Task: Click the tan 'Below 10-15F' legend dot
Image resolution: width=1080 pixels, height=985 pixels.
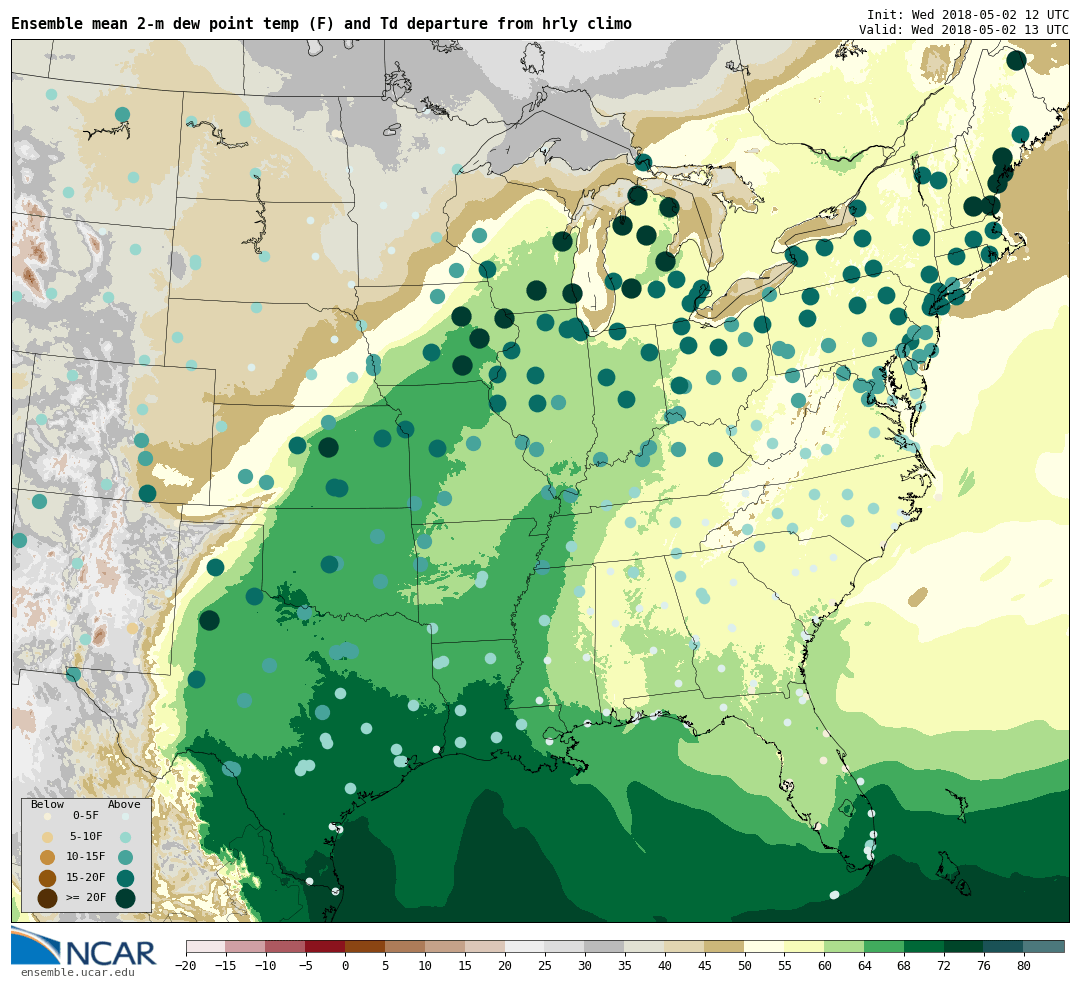Action: point(48,858)
